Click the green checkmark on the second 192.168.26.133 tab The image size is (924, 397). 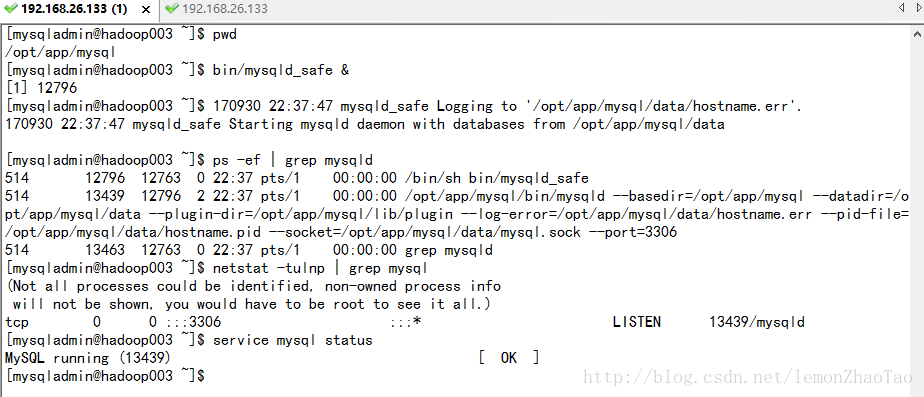pyautogui.click(x=171, y=9)
